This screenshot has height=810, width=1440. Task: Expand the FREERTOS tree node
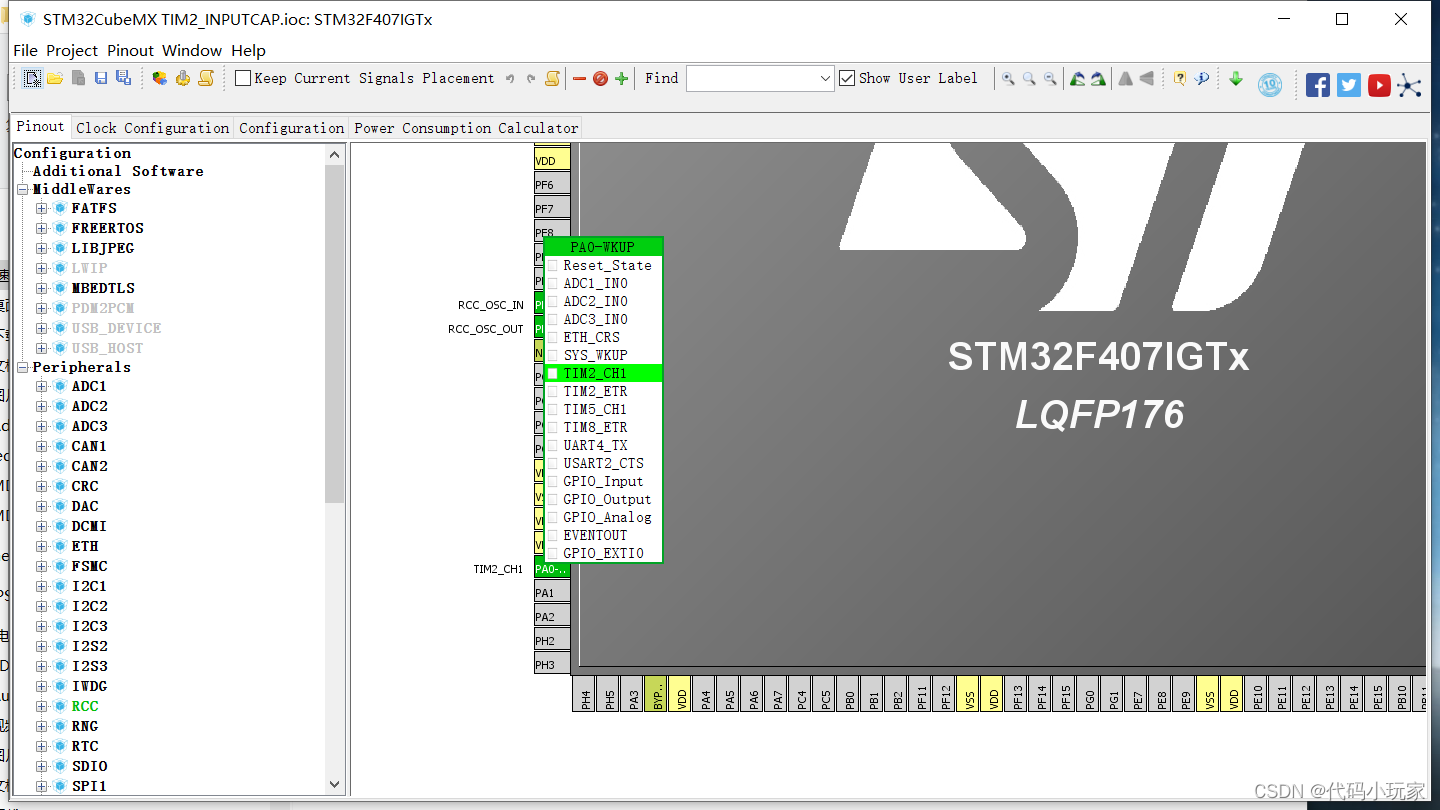tap(42, 228)
